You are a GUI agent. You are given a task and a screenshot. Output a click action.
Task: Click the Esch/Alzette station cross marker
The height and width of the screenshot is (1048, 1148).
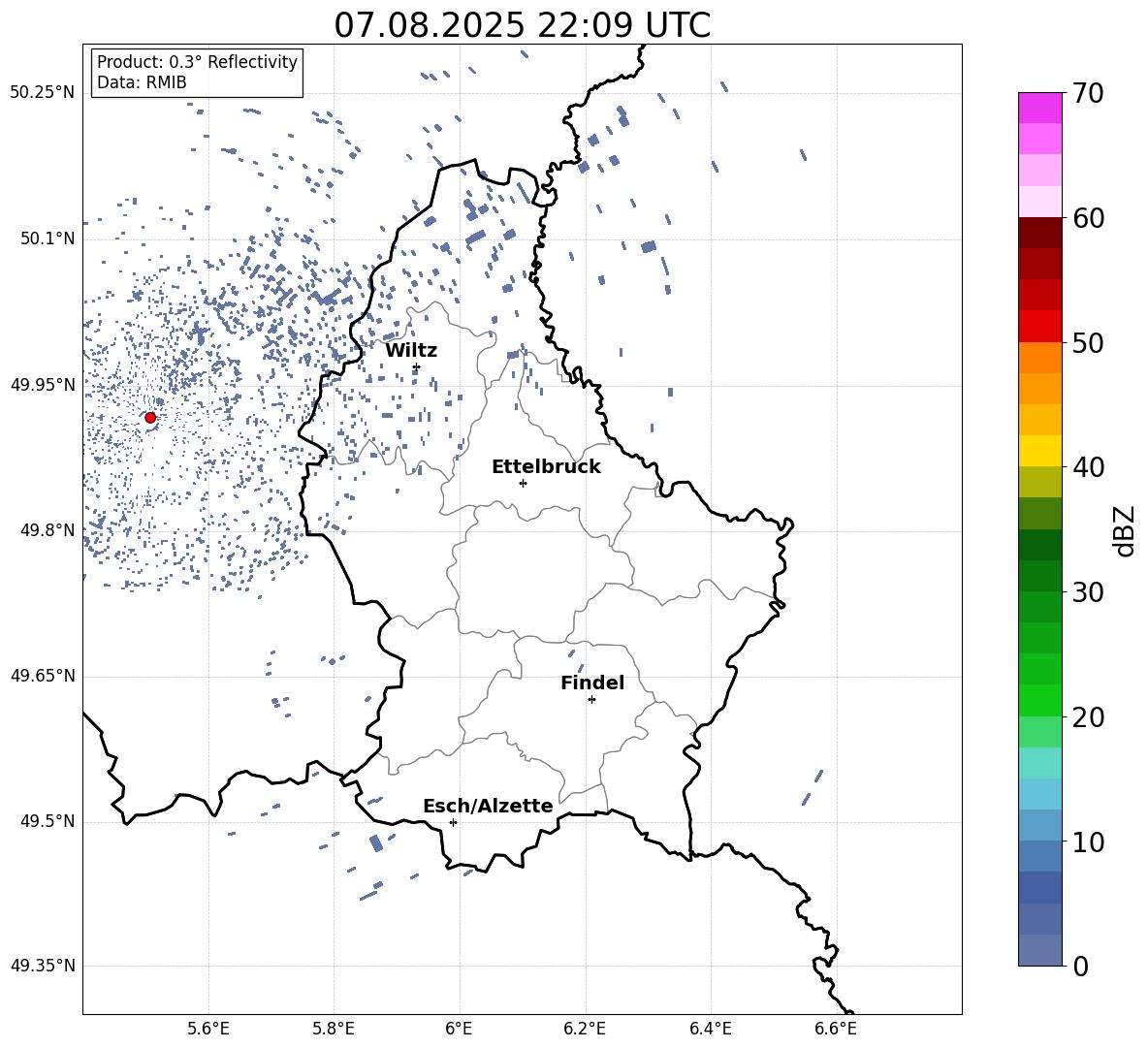point(453,822)
